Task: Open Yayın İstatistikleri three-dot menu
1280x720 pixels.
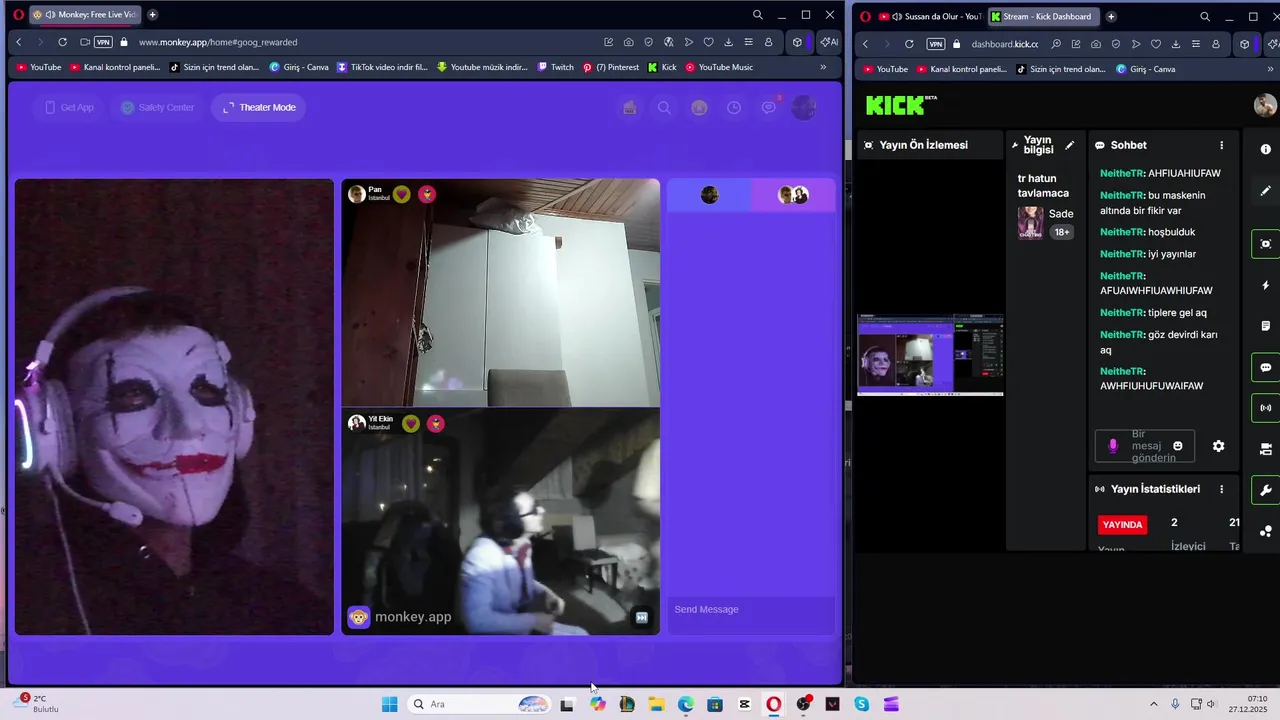Action: coord(1221,489)
